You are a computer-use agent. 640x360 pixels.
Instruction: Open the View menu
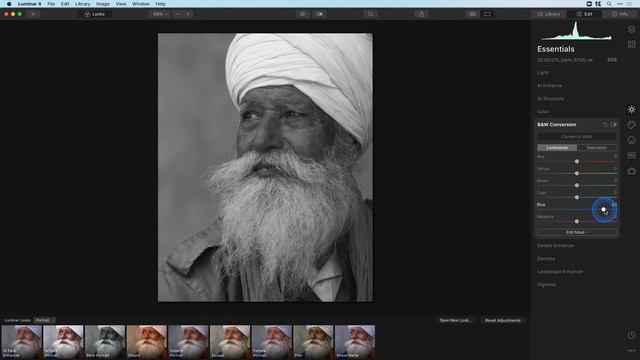pyautogui.click(x=121, y=4)
